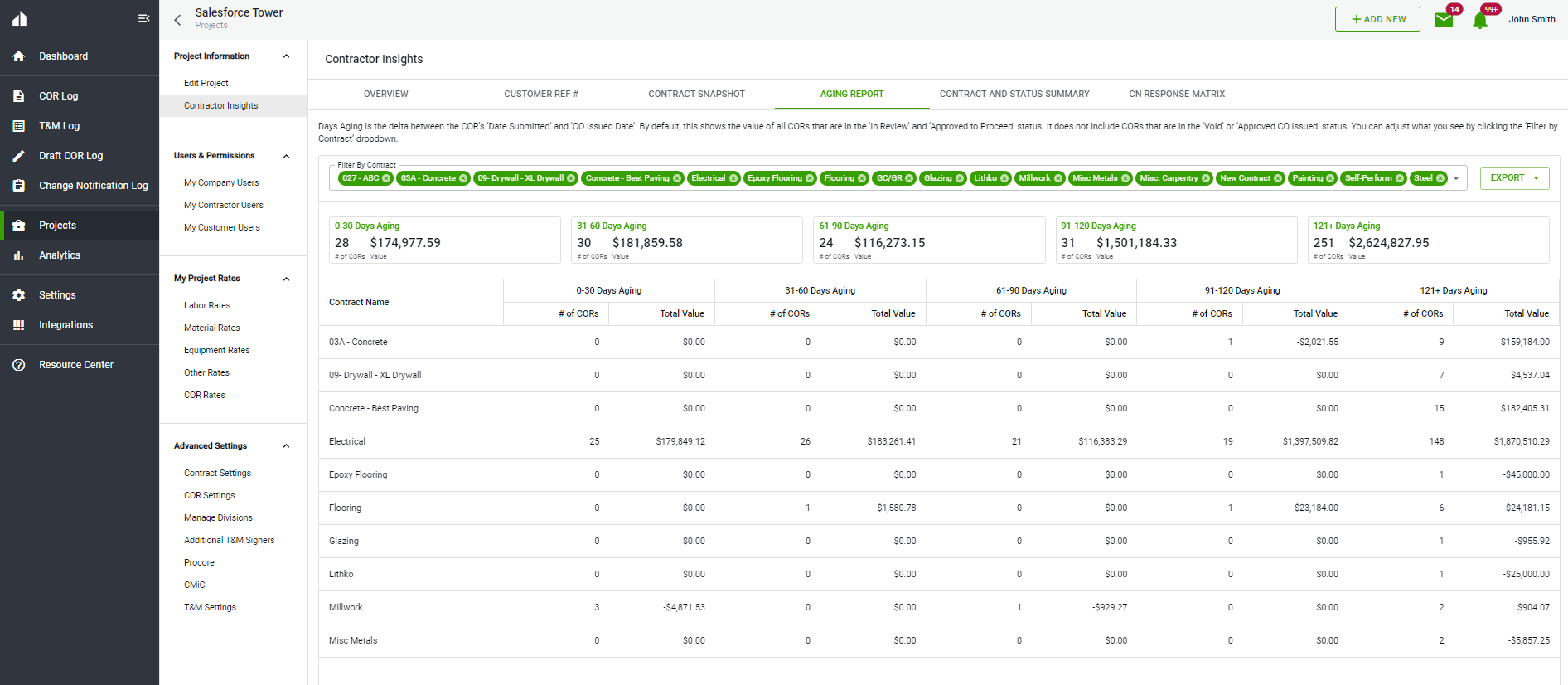This screenshot has height=685, width=1568.
Task: Open Labor Rates
Action: 207,305
